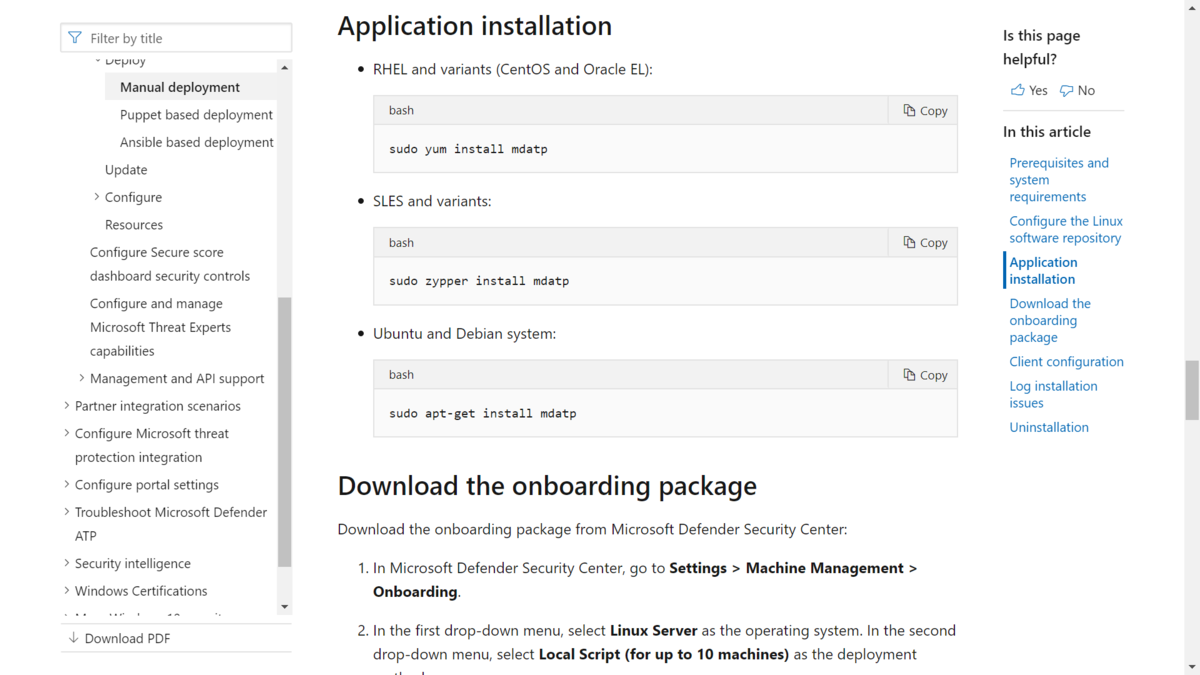
Task: Click the Download PDF arrow icon
Action: (73, 638)
